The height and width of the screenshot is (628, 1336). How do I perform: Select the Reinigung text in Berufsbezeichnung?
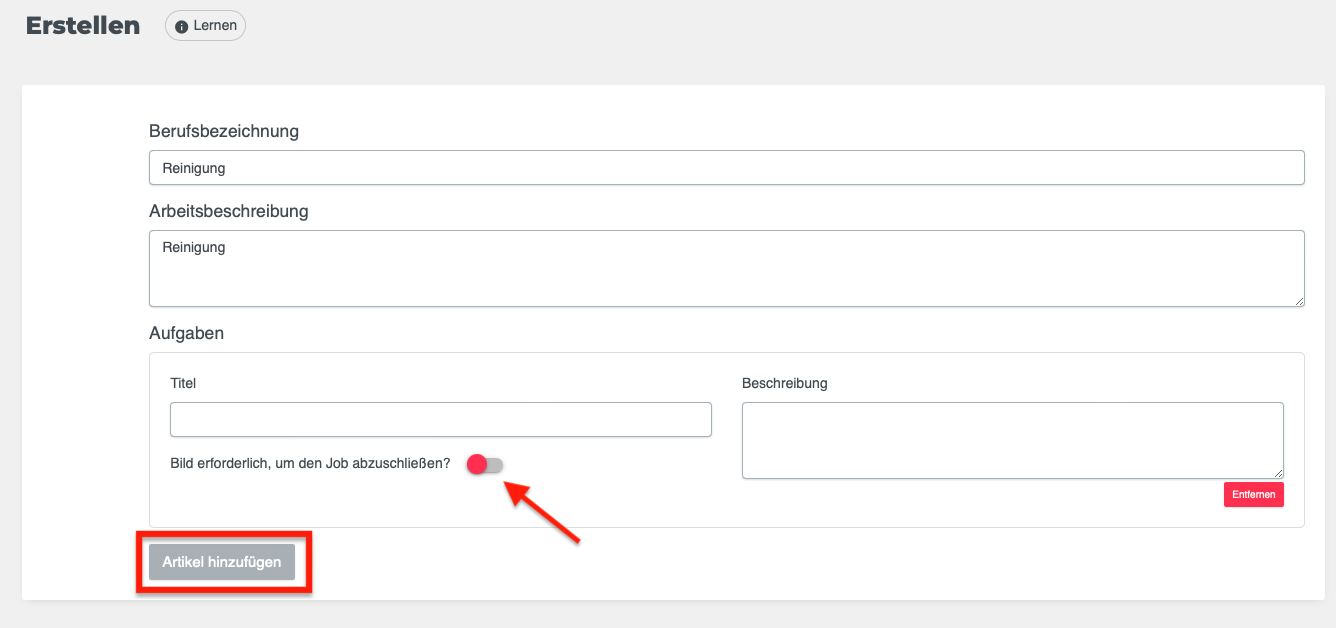pos(191,167)
